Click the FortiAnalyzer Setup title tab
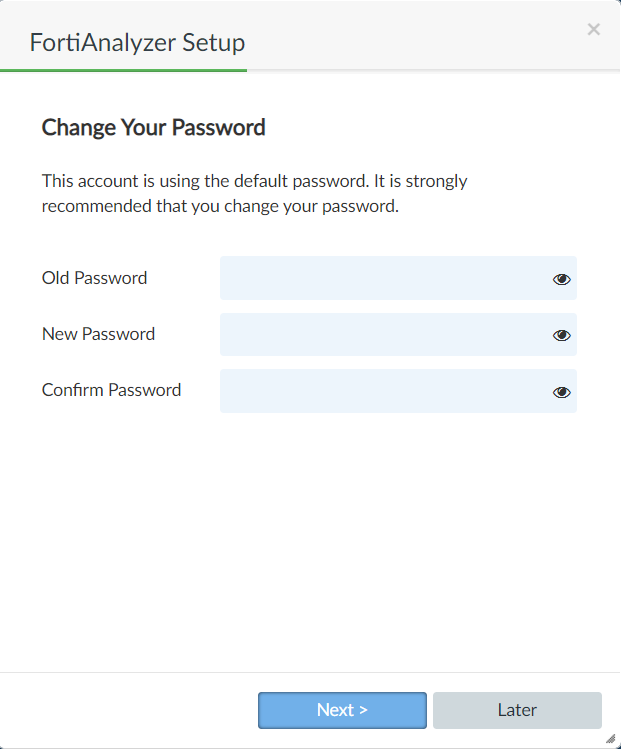The width and height of the screenshot is (621, 749). click(137, 42)
